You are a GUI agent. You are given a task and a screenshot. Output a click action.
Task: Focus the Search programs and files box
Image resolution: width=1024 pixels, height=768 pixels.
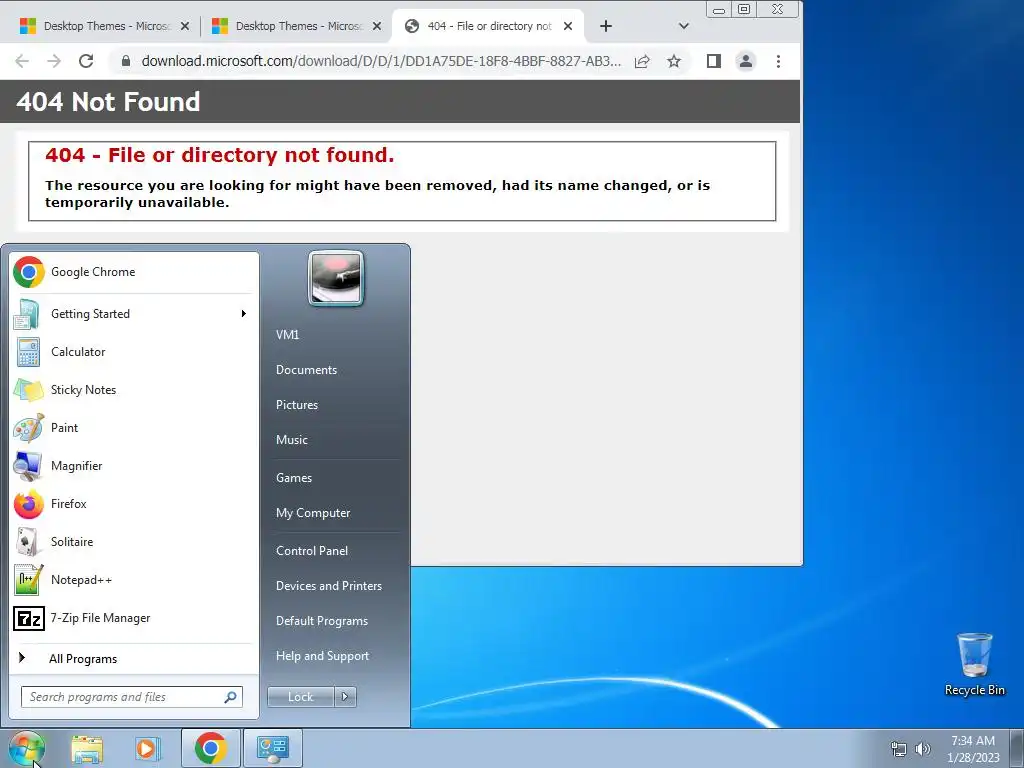point(132,697)
